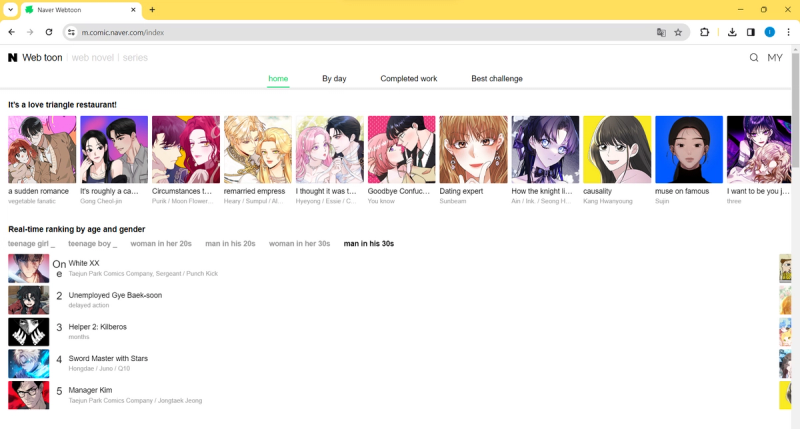
Task: Open site information icon in address bar
Action: tap(71, 32)
